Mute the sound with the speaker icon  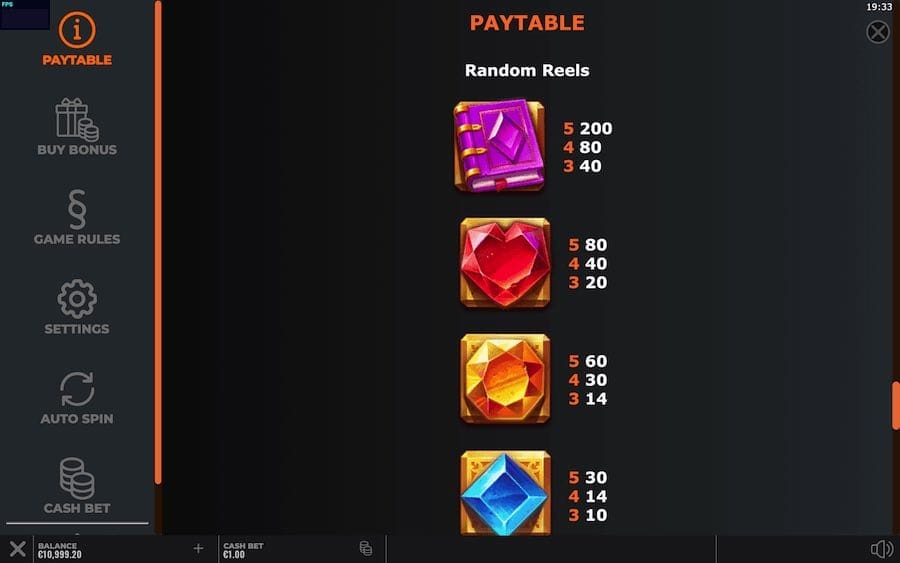click(x=882, y=549)
